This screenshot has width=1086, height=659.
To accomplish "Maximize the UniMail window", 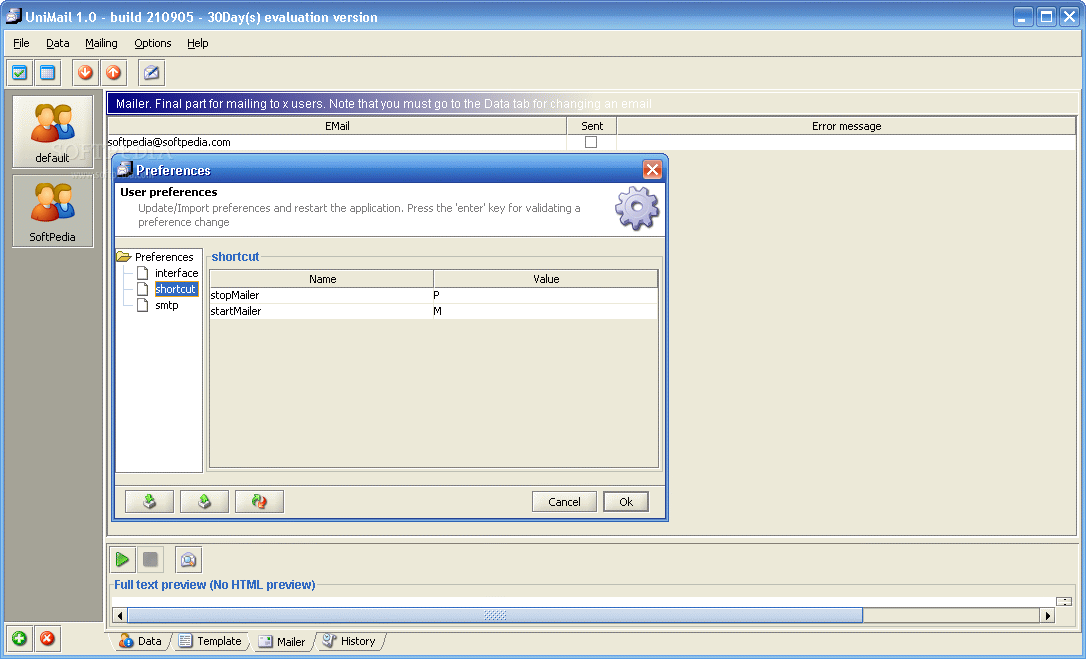I will click(x=1047, y=17).
